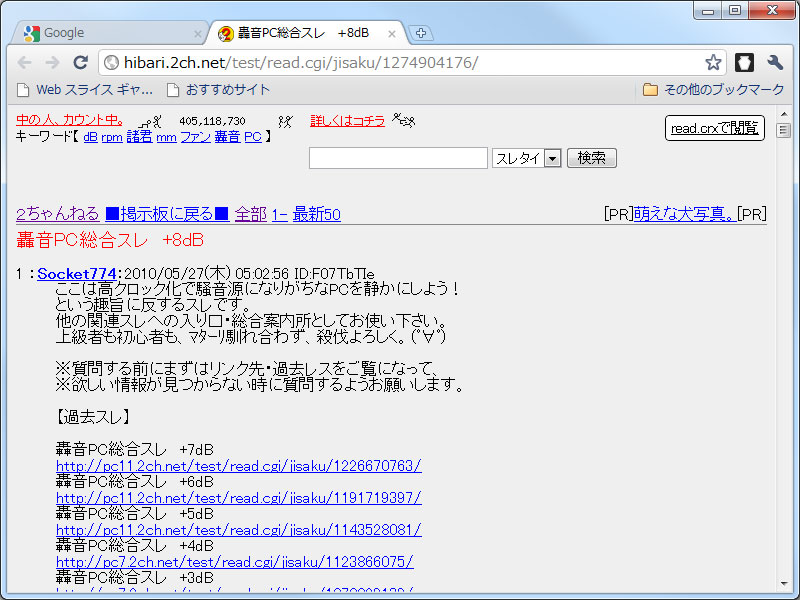Click the extension icon next to the star
This screenshot has width=800, height=600.
pyautogui.click(x=744, y=62)
